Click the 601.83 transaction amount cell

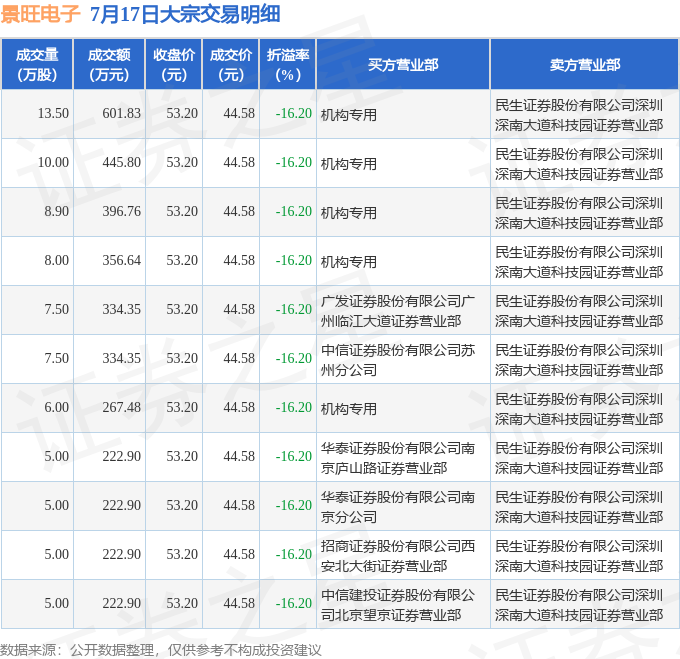coord(121,114)
